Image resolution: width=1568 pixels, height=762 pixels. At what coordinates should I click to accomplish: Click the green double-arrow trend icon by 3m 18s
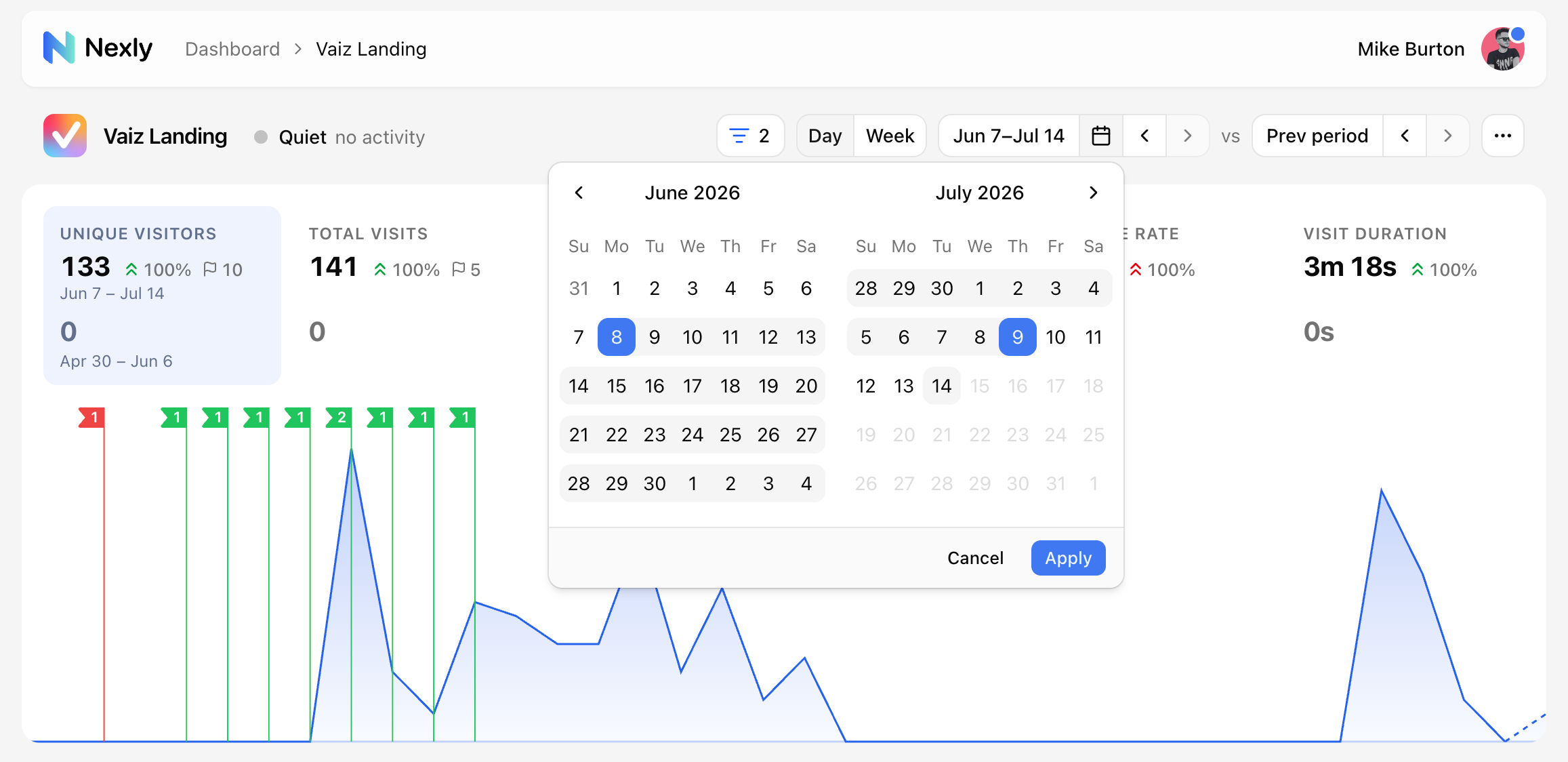click(1418, 270)
